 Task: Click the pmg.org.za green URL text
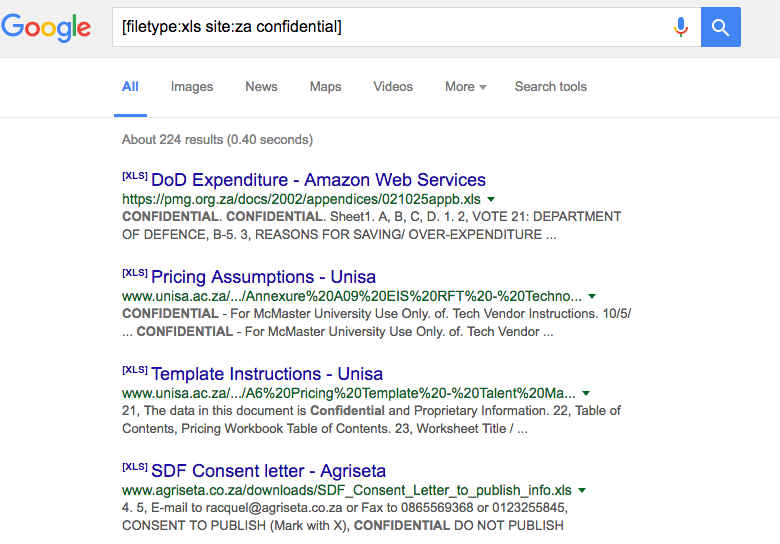coord(301,199)
